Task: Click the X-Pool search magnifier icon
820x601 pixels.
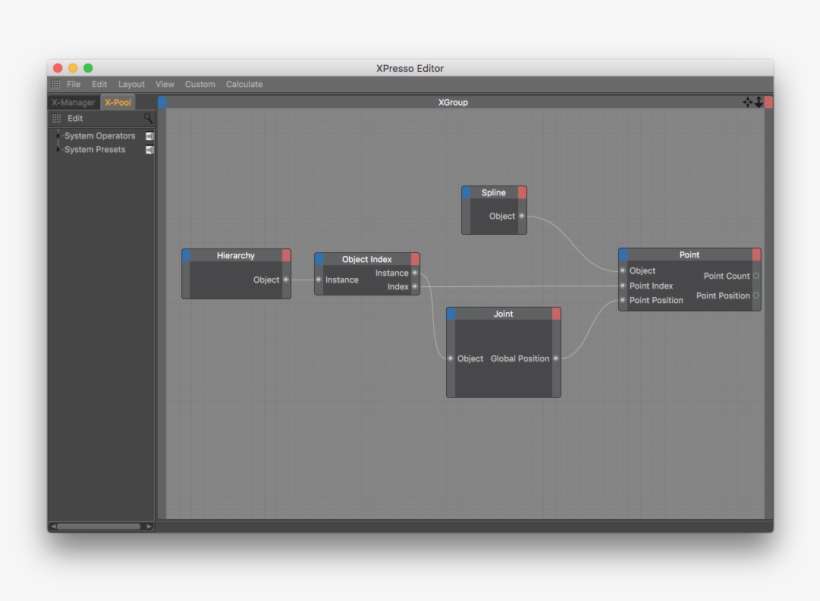Action: click(149, 119)
